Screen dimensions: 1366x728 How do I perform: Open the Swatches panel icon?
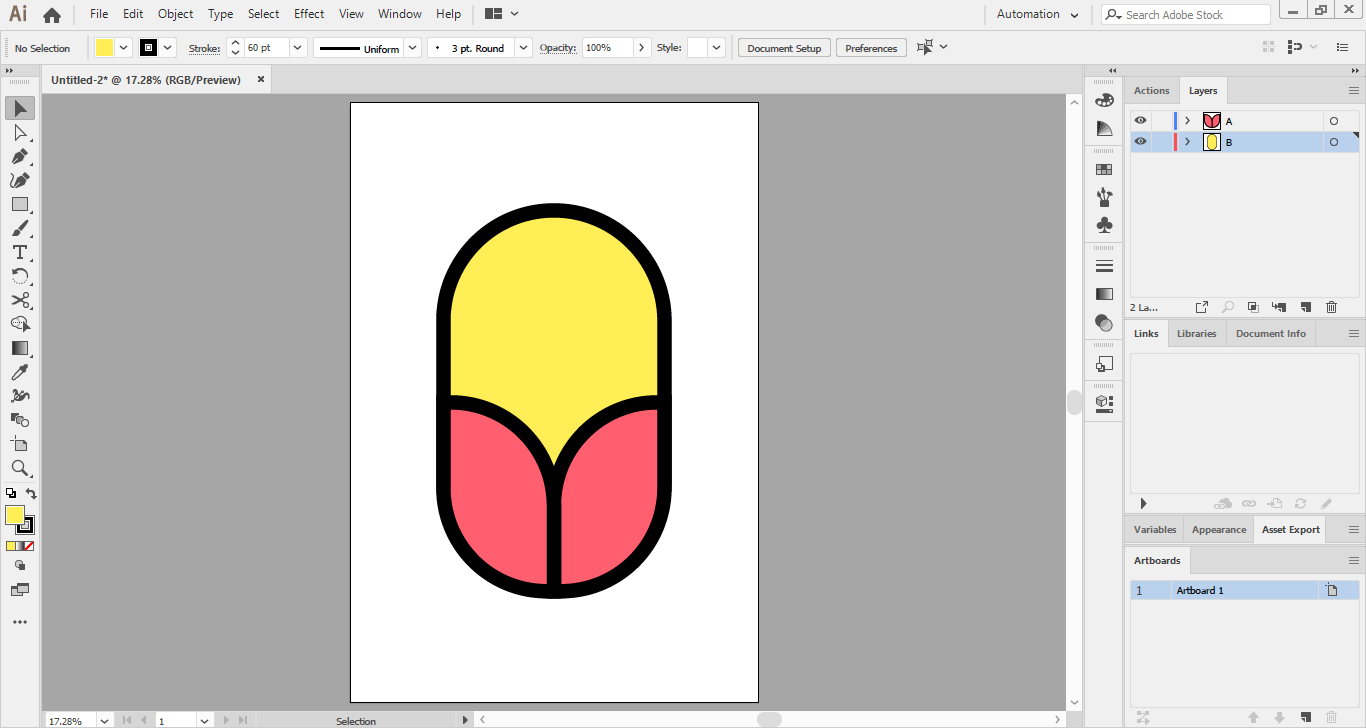1104,170
